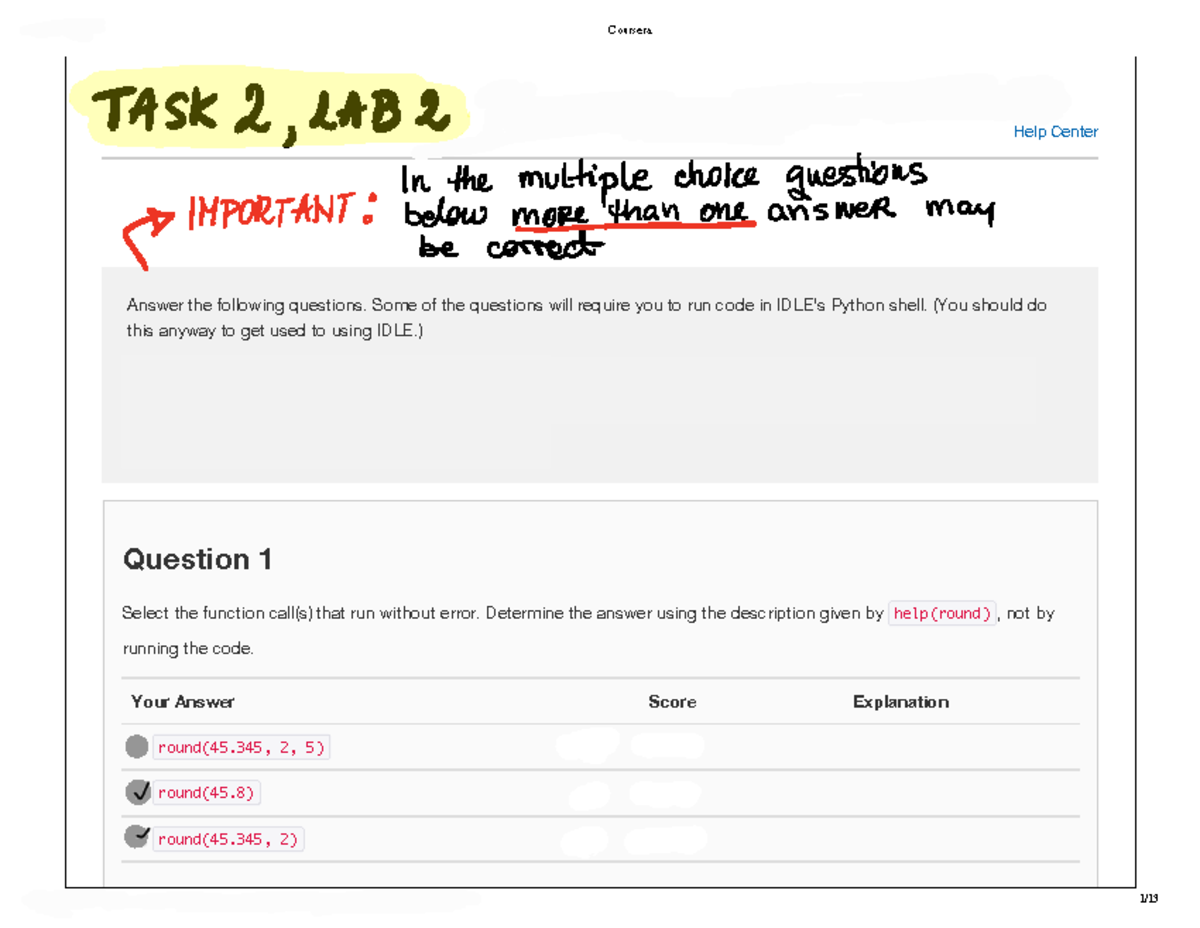The width and height of the screenshot is (1200, 928).
Task: Click the Question 1 heading
Action: point(197,560)
